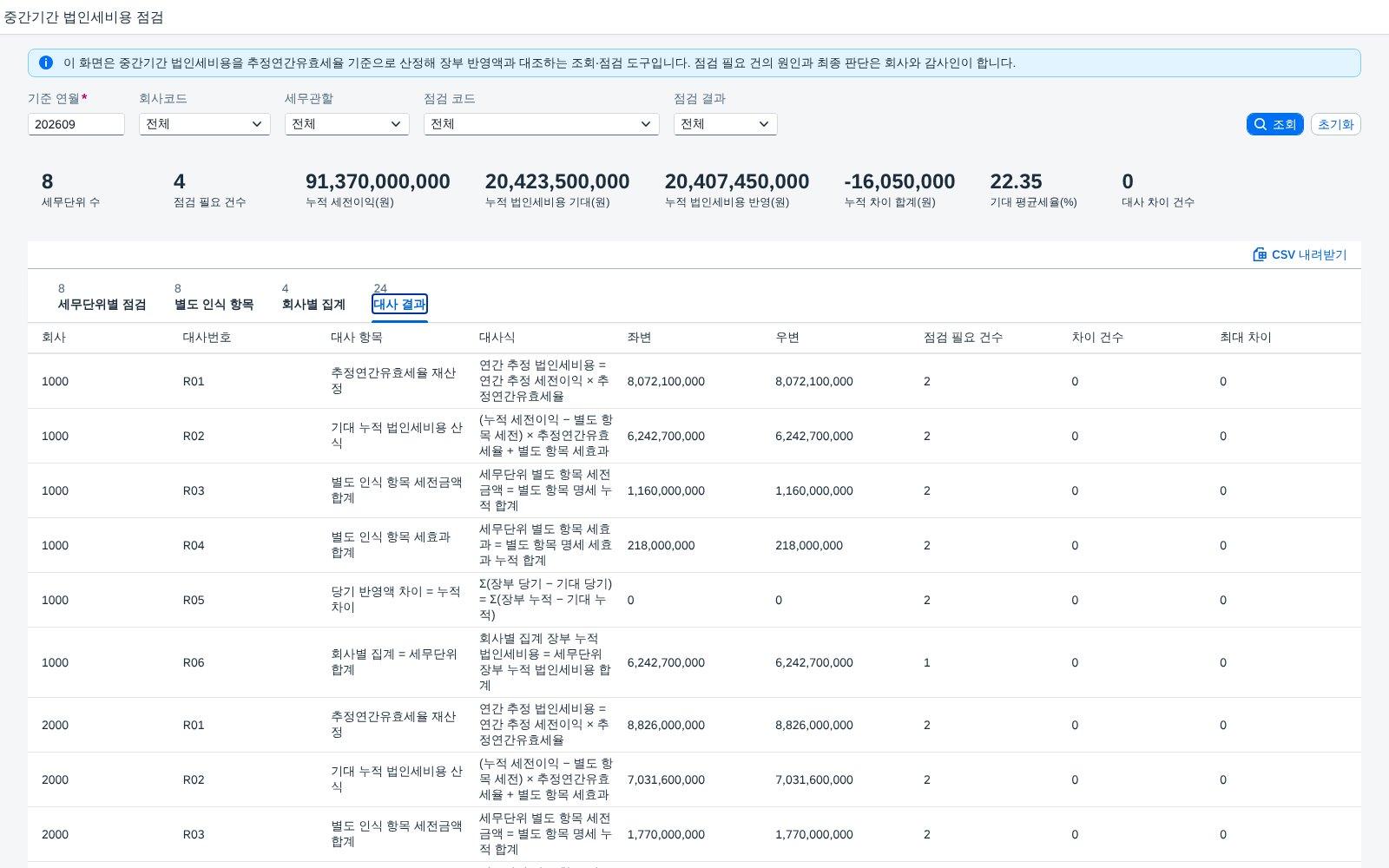
Task: Click the 점검 필요 건수 column header
Action: coord(963,337)
